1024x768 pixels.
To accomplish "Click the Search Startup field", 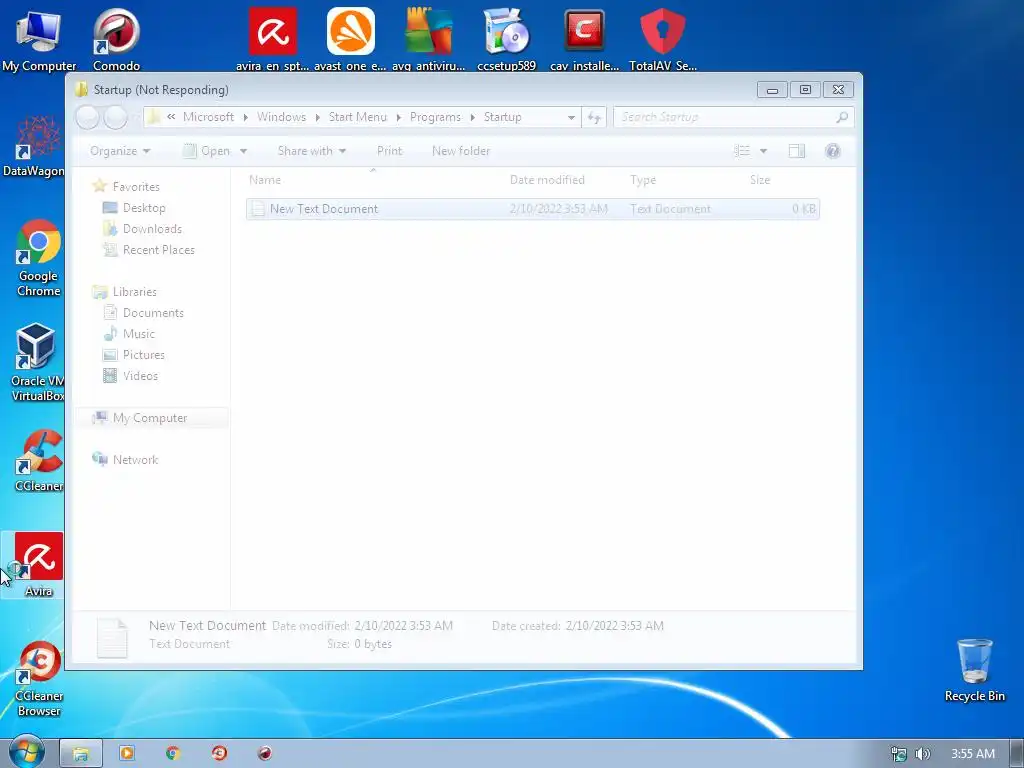I will [733, 118].
